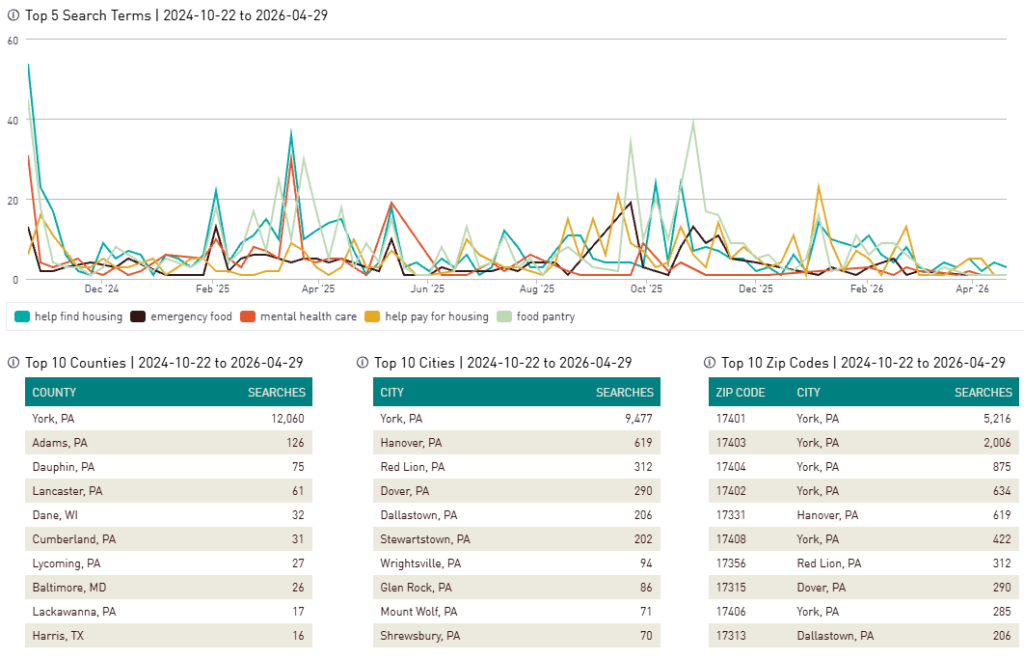Select Shrewsbury, PA in cities table
Image resolution: width=1024 pixels, height=659 pixels.
(x=516, y=635)
